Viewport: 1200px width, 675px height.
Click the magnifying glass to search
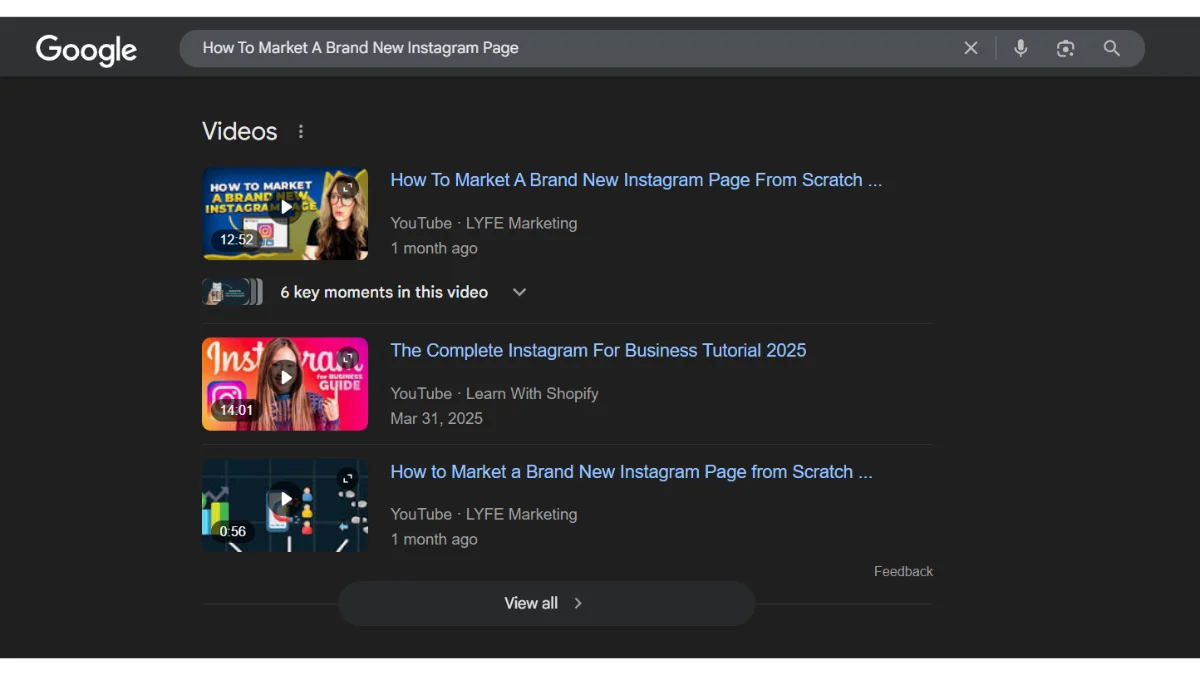1112,47
